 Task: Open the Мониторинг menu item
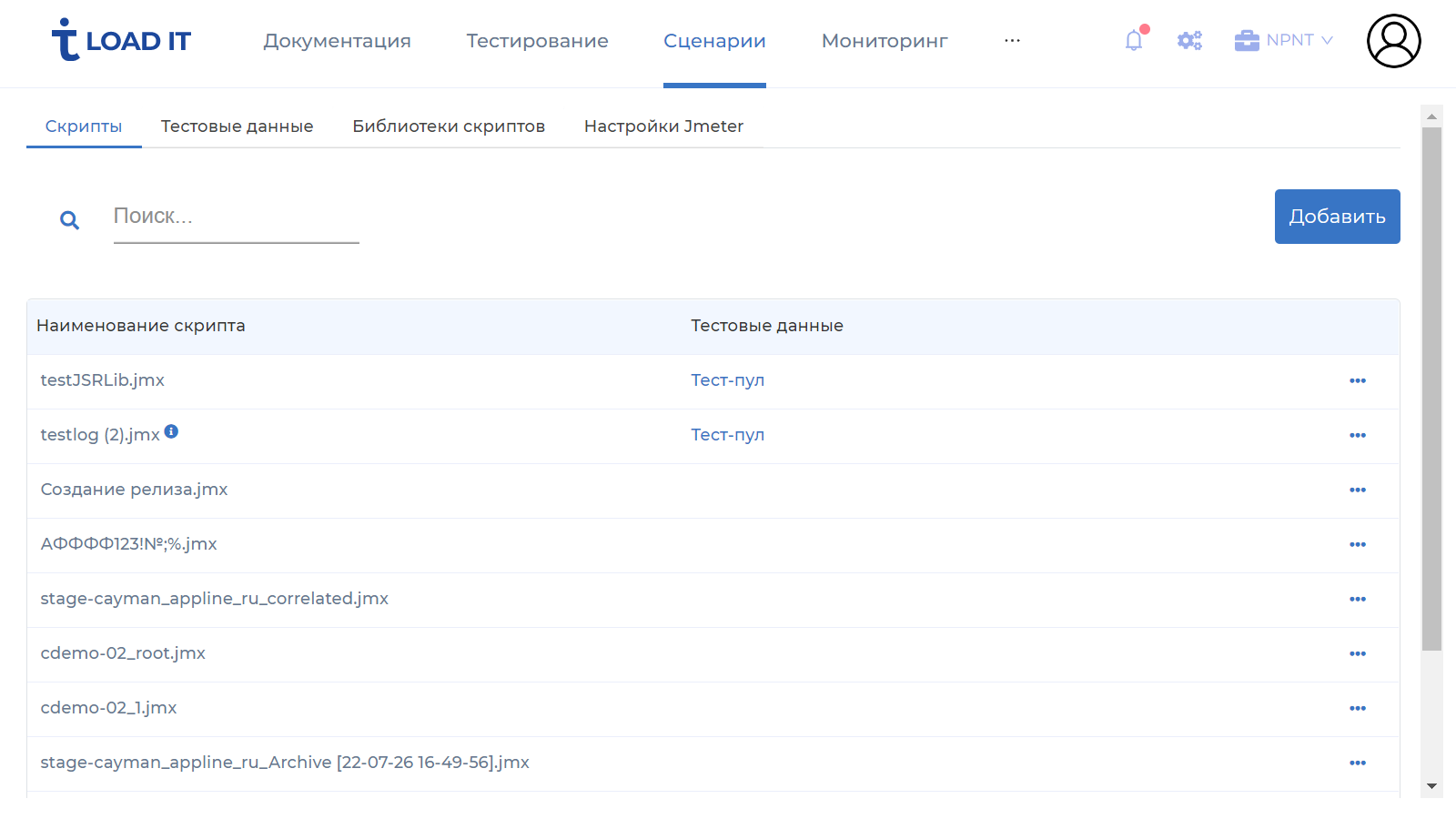tap(884, 41)
